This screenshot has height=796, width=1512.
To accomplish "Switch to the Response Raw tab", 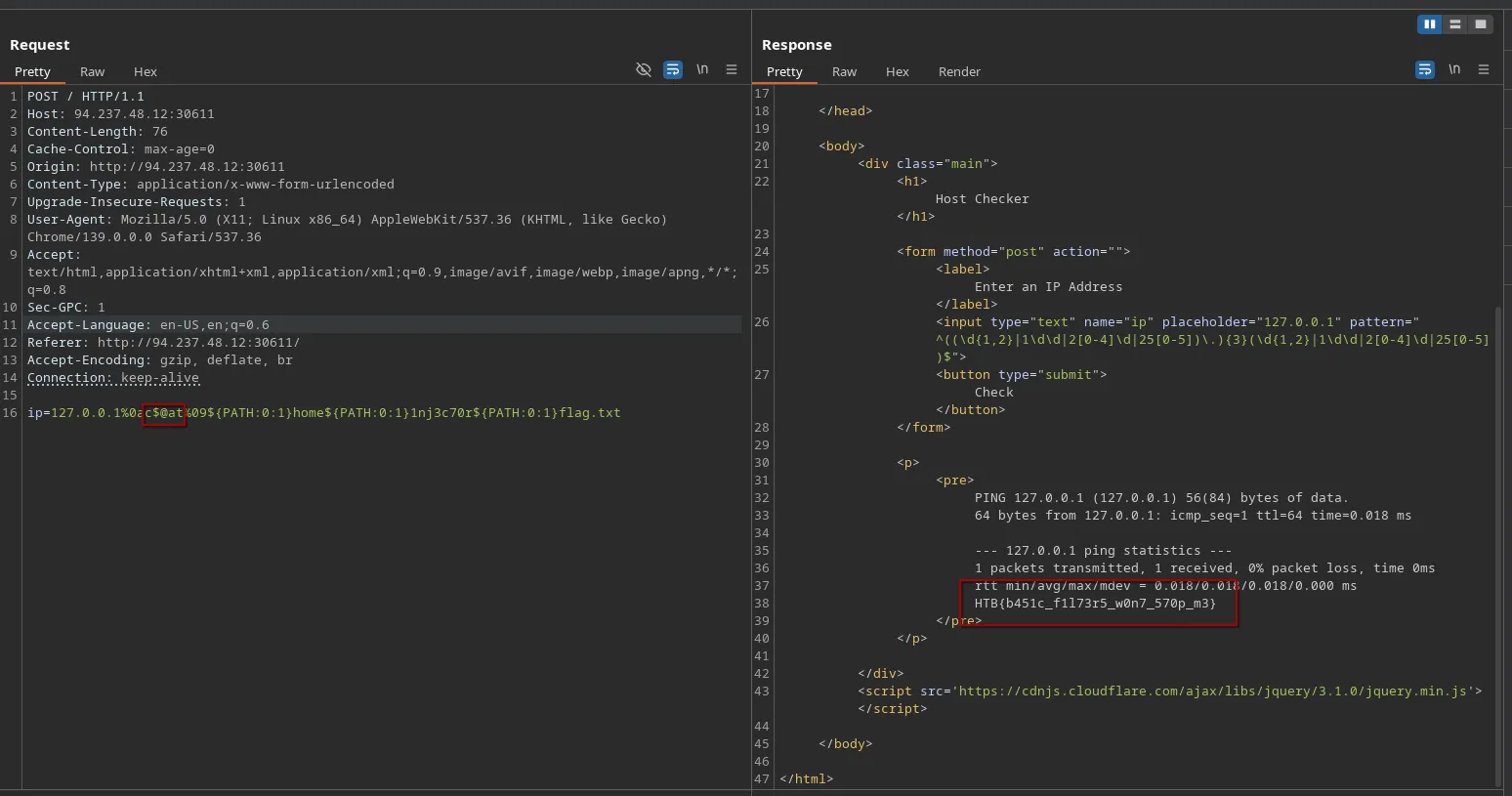I will 845,72.
